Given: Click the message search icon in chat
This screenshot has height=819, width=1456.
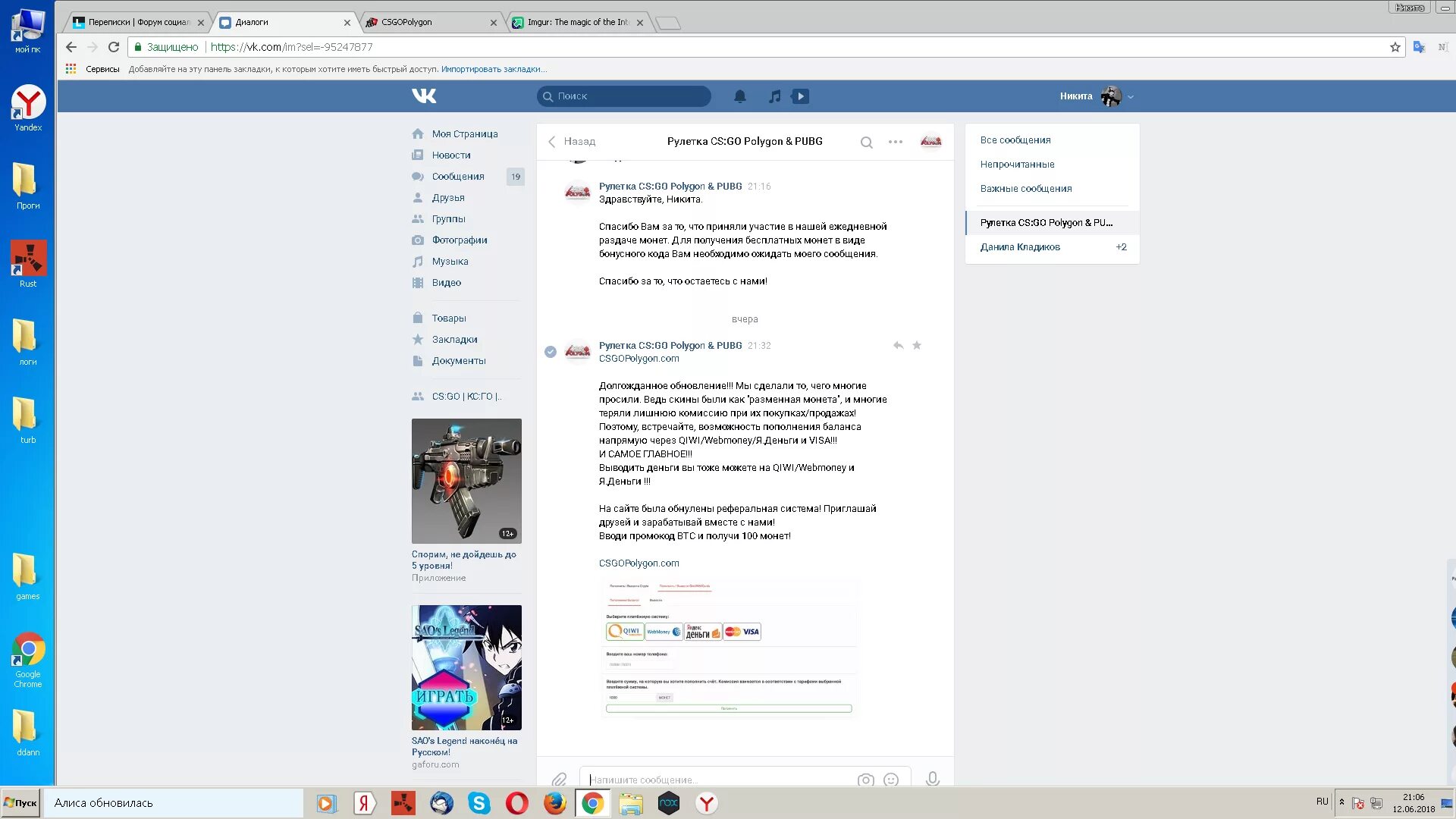Looking at the screenshot, I should (x=867, y=141).
